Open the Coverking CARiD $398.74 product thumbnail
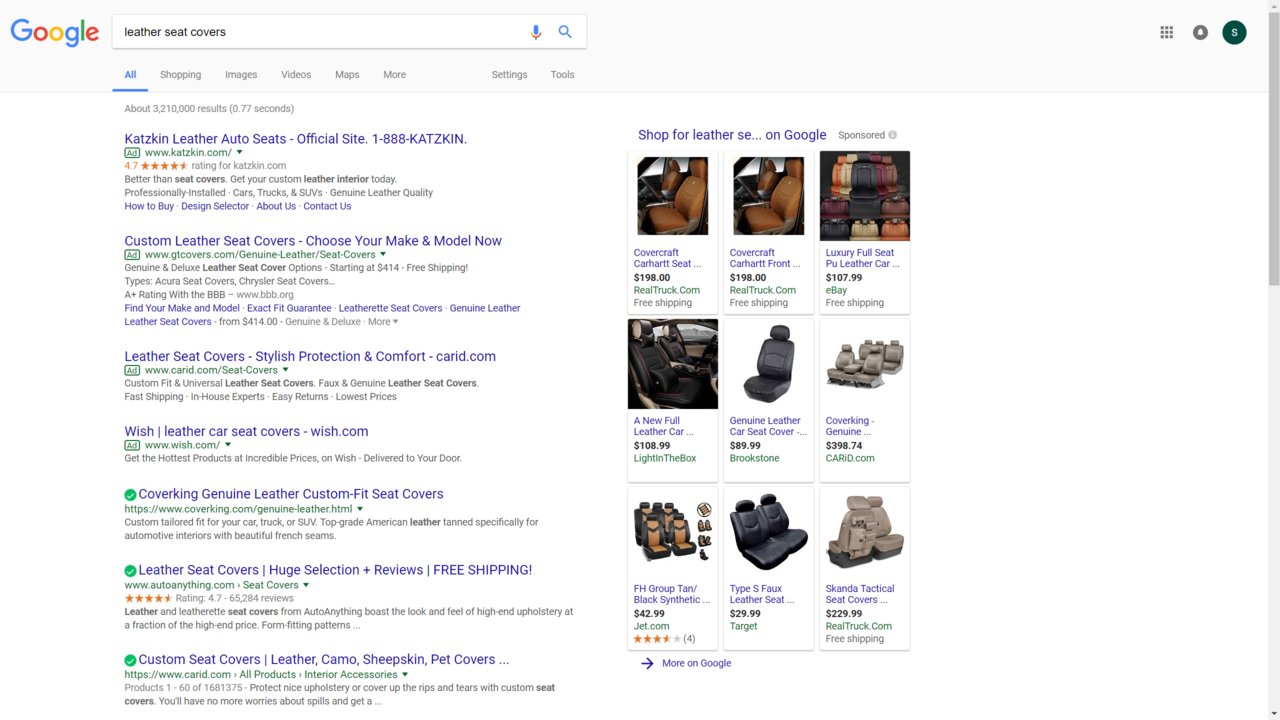Viewport: 1280px width, 720px height. click(865, 364)
